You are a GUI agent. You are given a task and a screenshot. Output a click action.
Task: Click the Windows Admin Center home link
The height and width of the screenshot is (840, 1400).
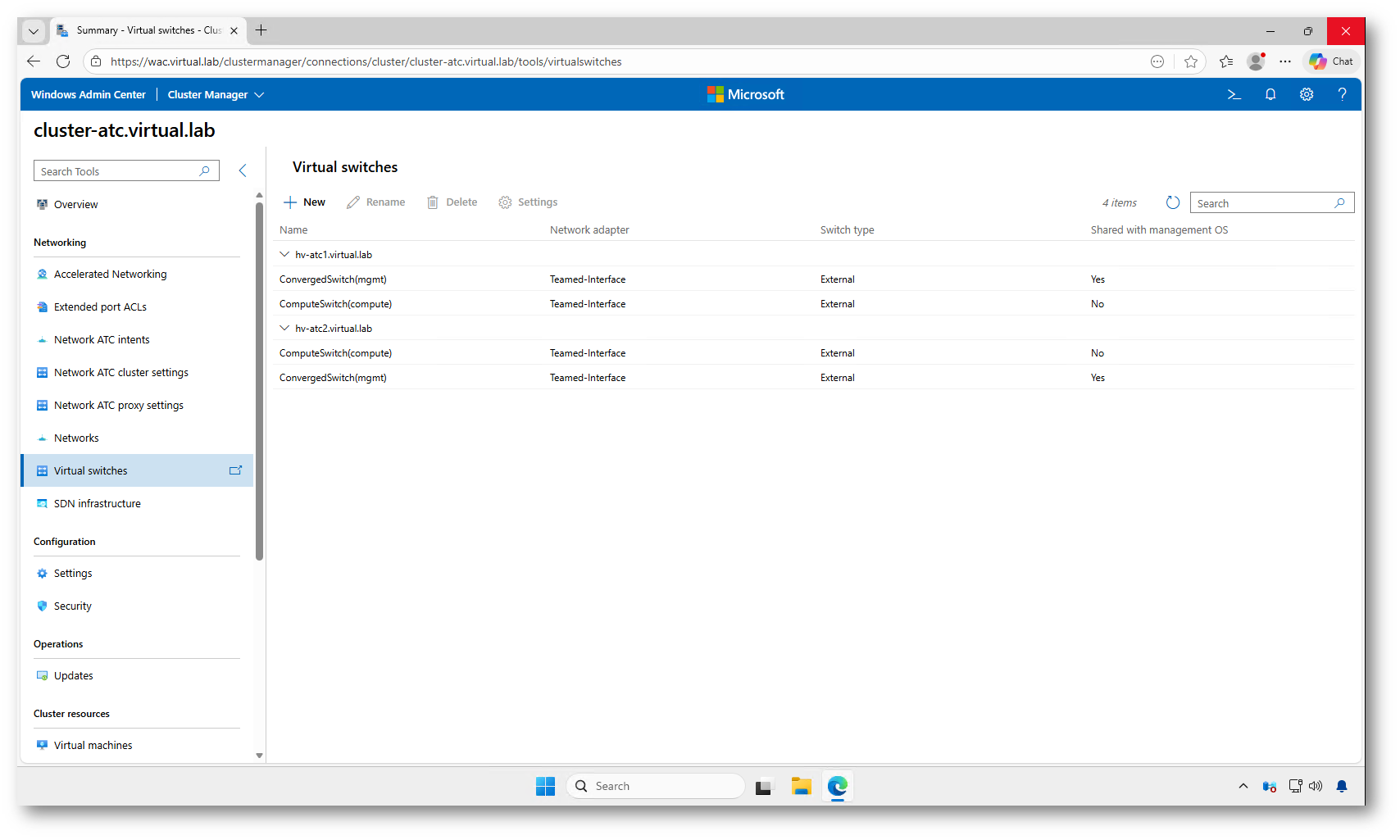click(89, 95)
